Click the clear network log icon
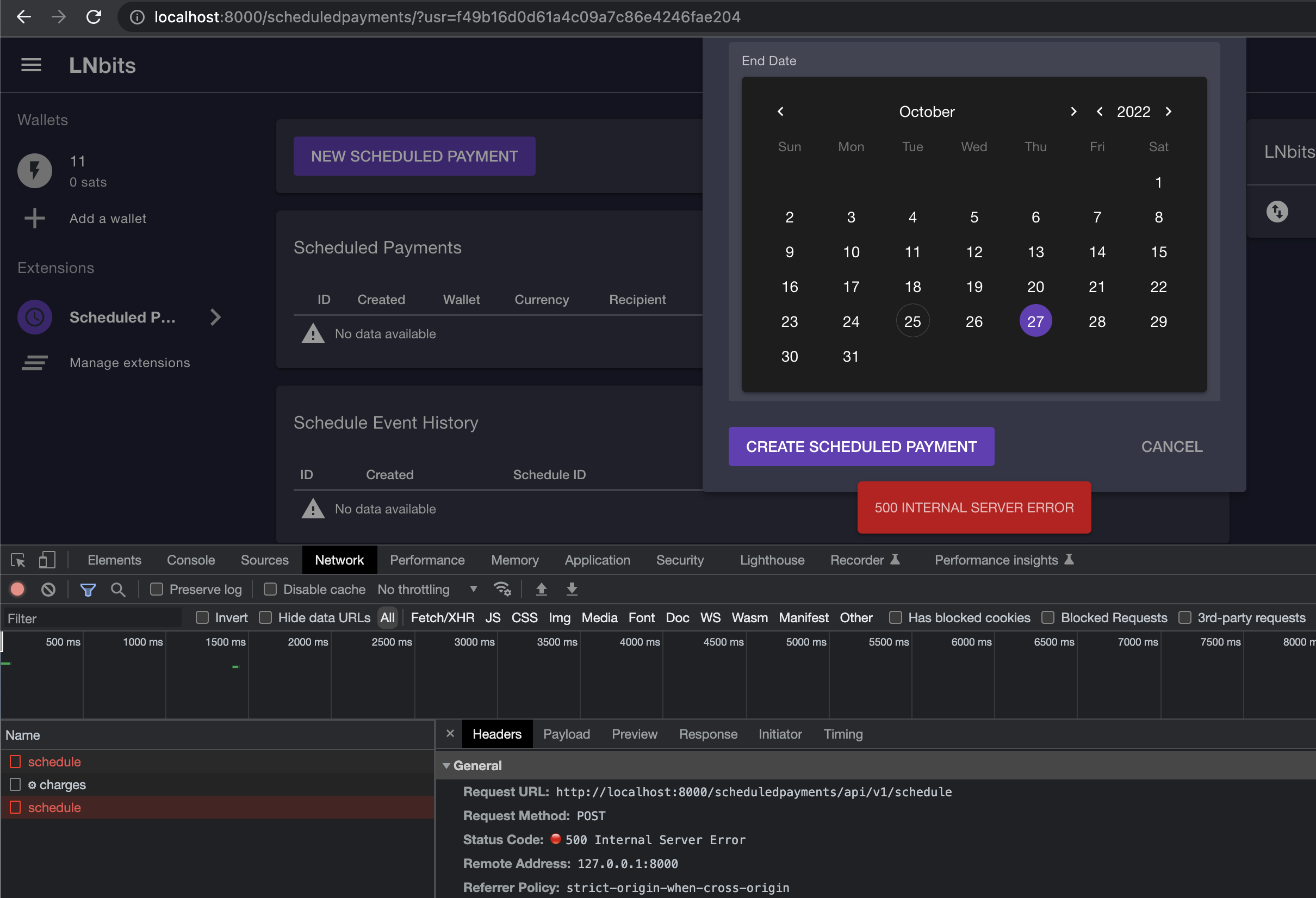 pyautogui.click(x=49, y=590)
